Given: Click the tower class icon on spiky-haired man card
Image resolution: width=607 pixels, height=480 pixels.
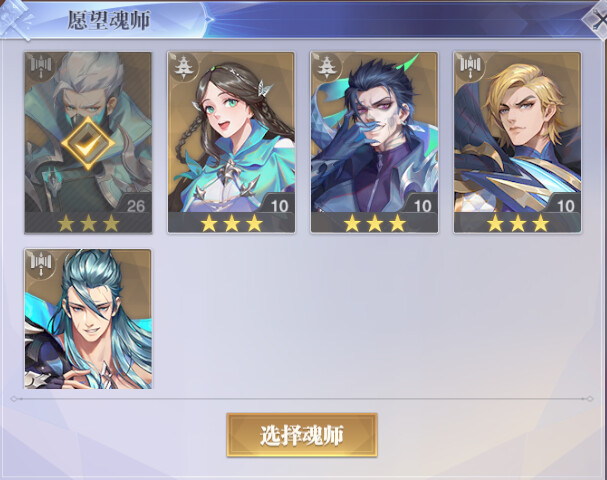Looking at the screenshot, I should (x=327, y=67).
